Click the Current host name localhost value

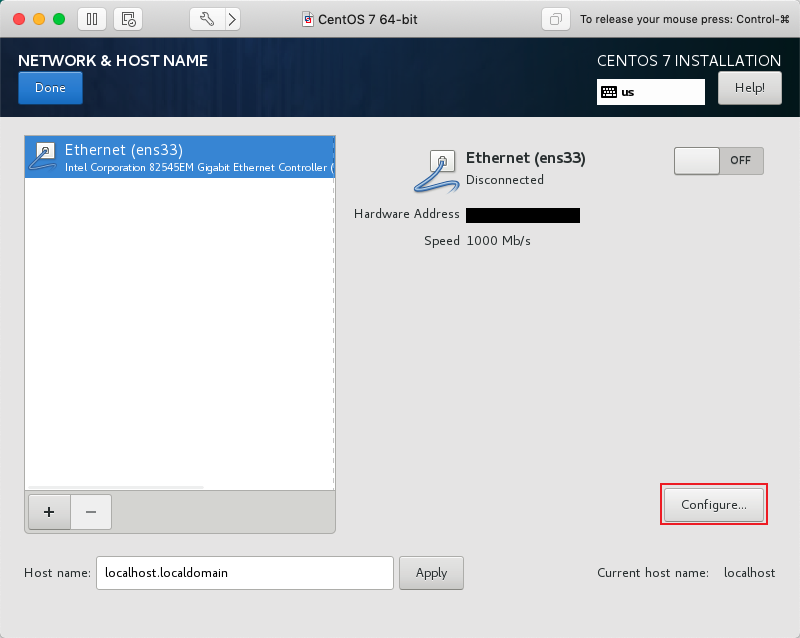(749, 573)
